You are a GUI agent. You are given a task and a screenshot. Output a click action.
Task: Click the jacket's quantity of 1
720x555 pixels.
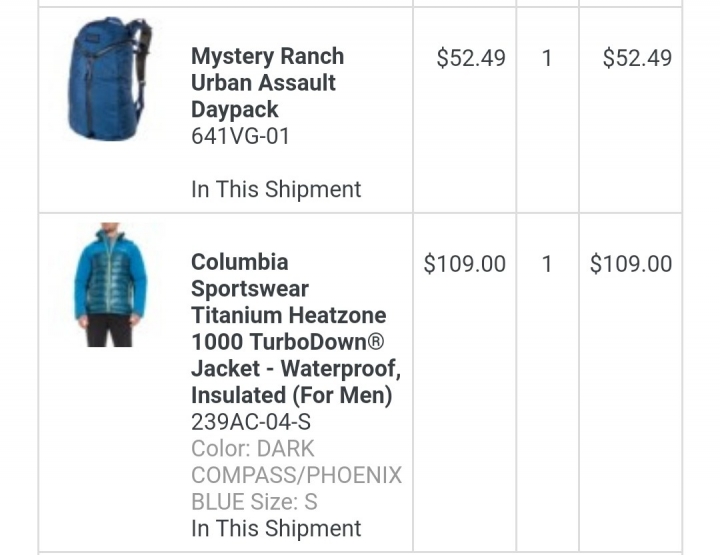tap(547, 264)
